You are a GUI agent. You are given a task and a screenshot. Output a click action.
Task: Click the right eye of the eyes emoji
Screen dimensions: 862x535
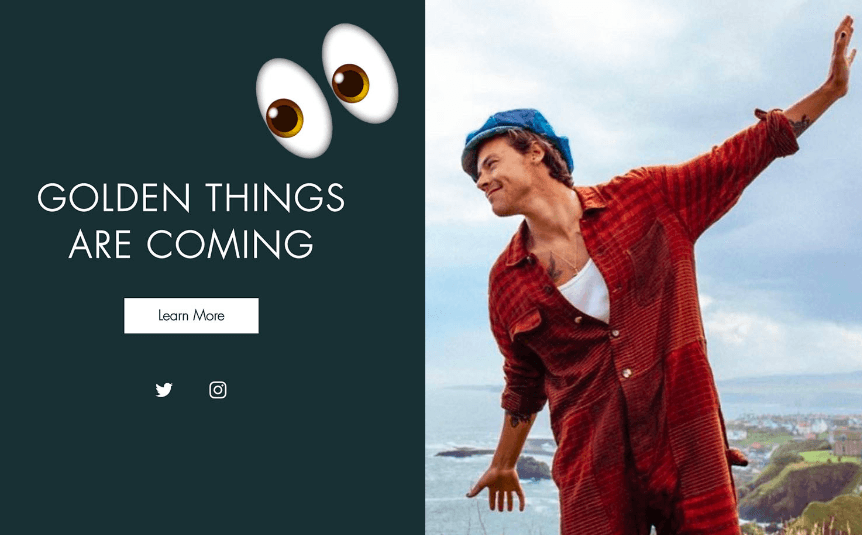coord(360,73)
